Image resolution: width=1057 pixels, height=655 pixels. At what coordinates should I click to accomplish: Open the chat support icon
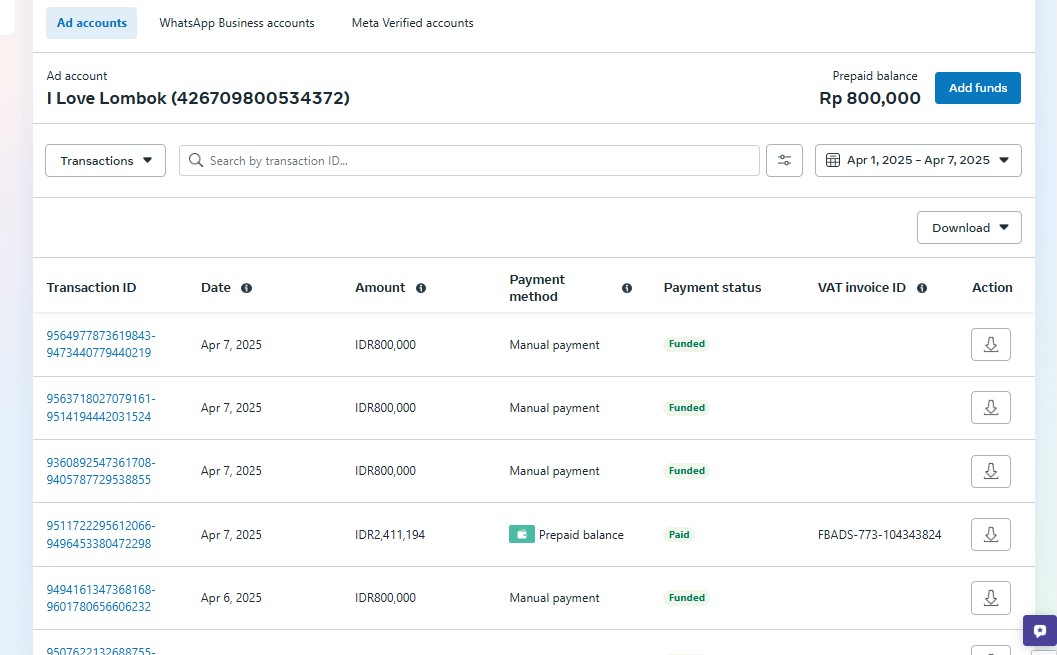pyautogui.click(x=1039, y=631)
